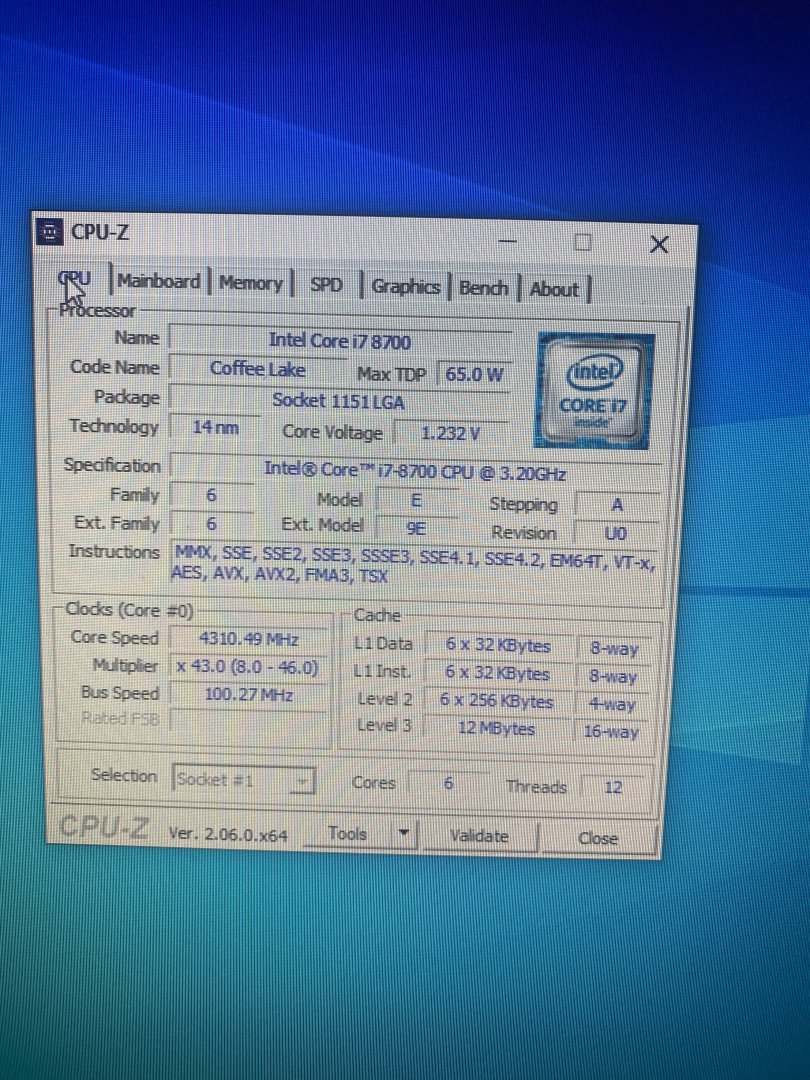The height and width of the screenshot is (1080, 810).
Task: Open the Bench tab
Action: tap(484, 288)
